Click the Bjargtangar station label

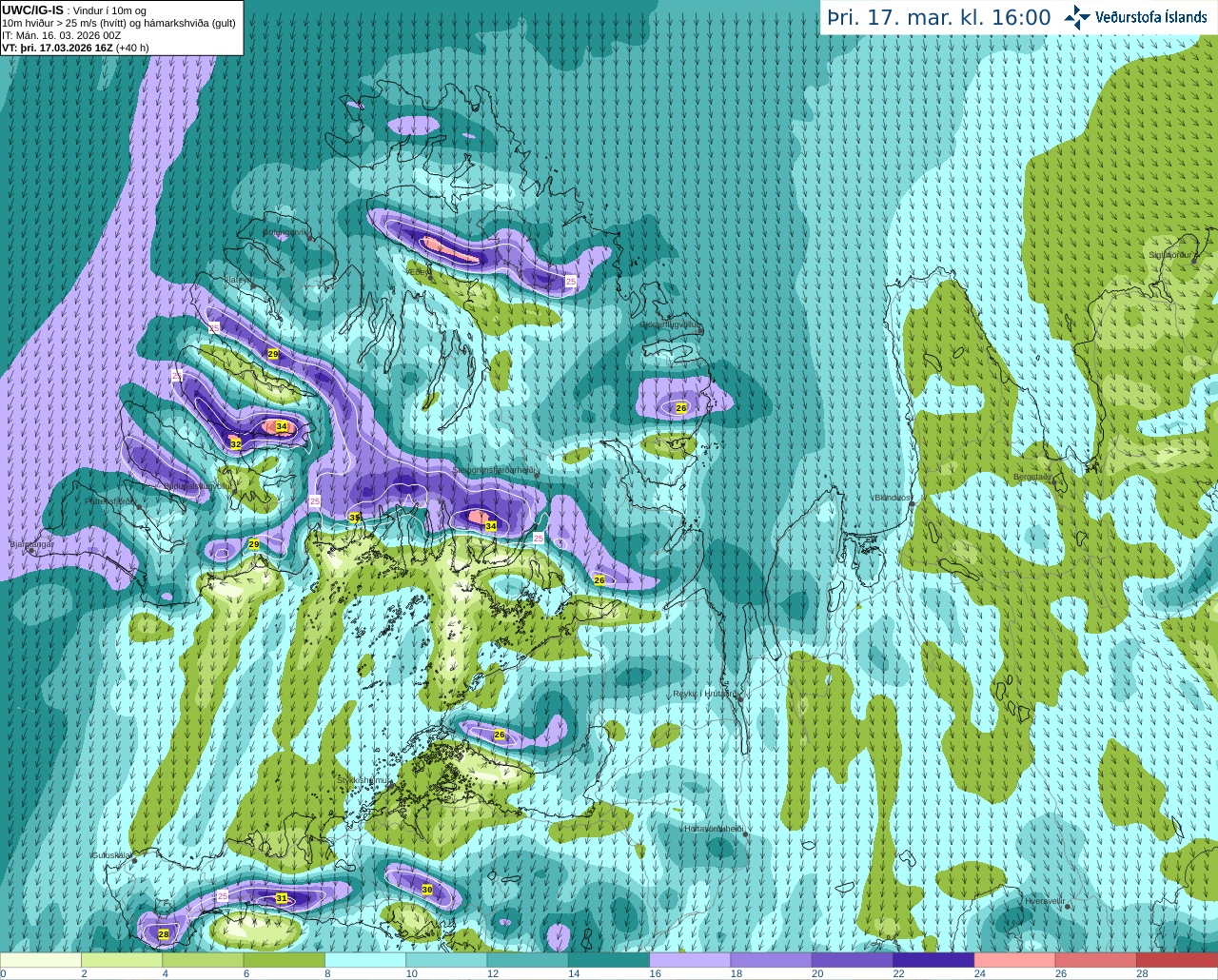(x=32, y=544)
